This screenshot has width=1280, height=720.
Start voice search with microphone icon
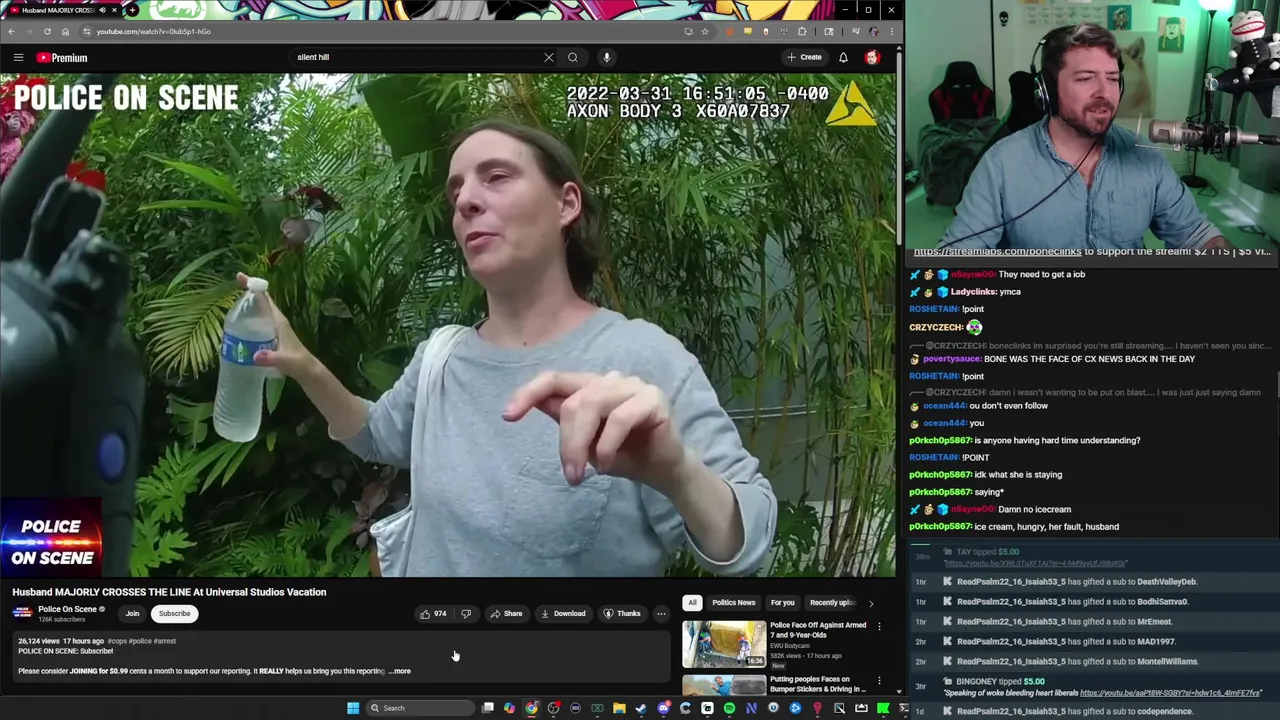[606, 58]
